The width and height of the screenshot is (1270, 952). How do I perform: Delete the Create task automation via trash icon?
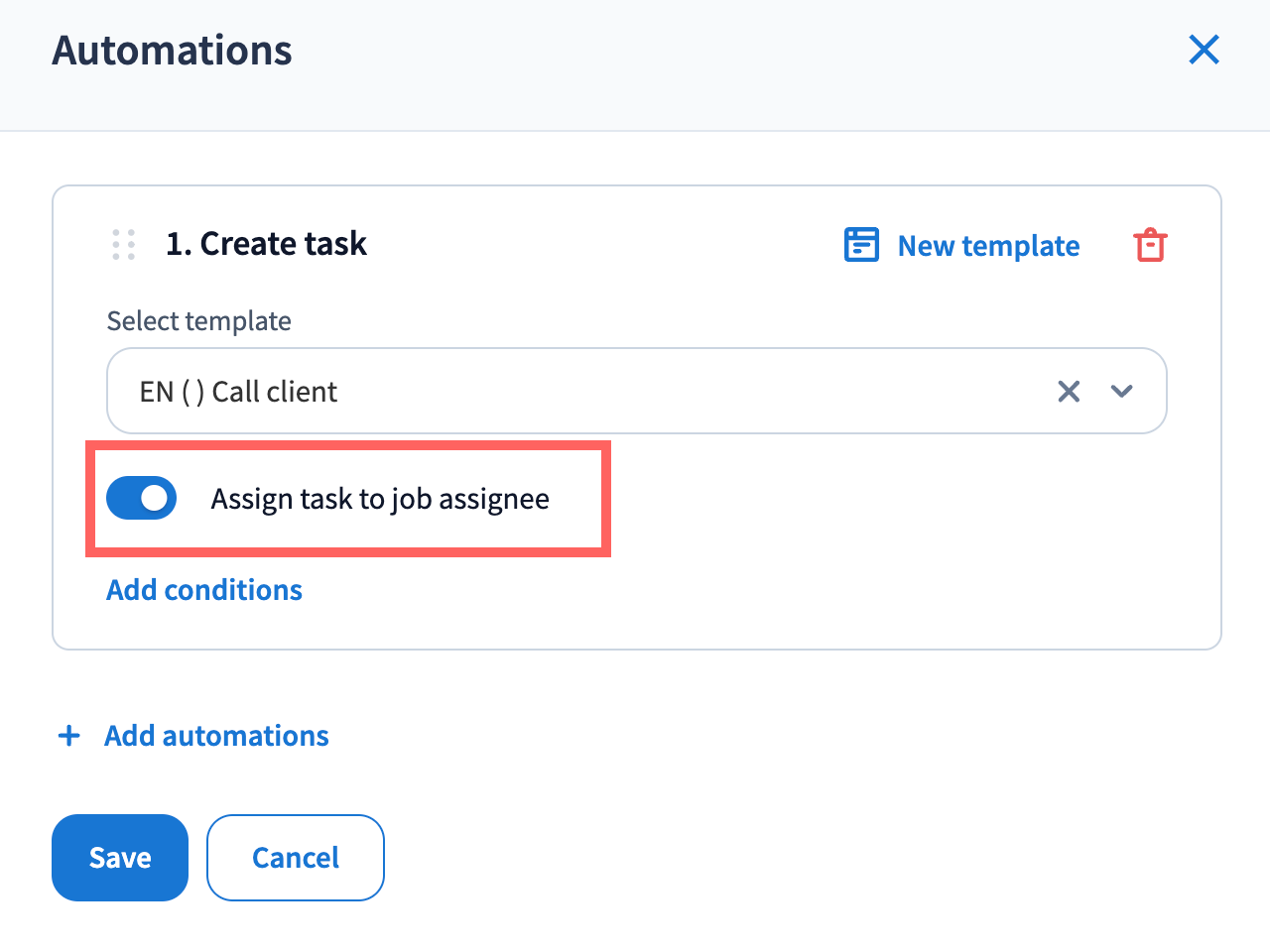[x=1150, y=245]
